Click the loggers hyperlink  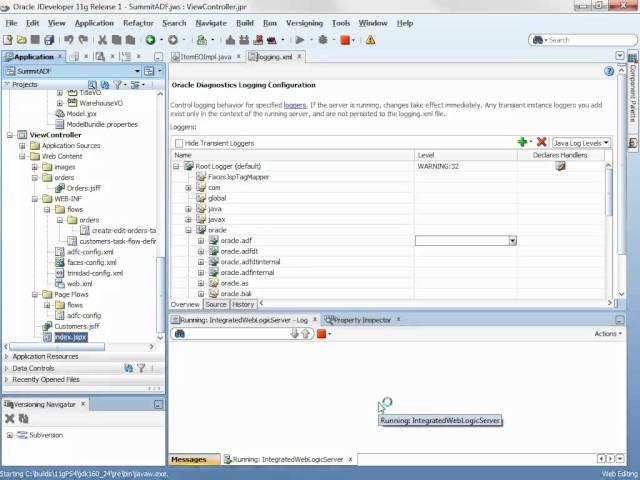pyautogui.click(x=295, y=105)
